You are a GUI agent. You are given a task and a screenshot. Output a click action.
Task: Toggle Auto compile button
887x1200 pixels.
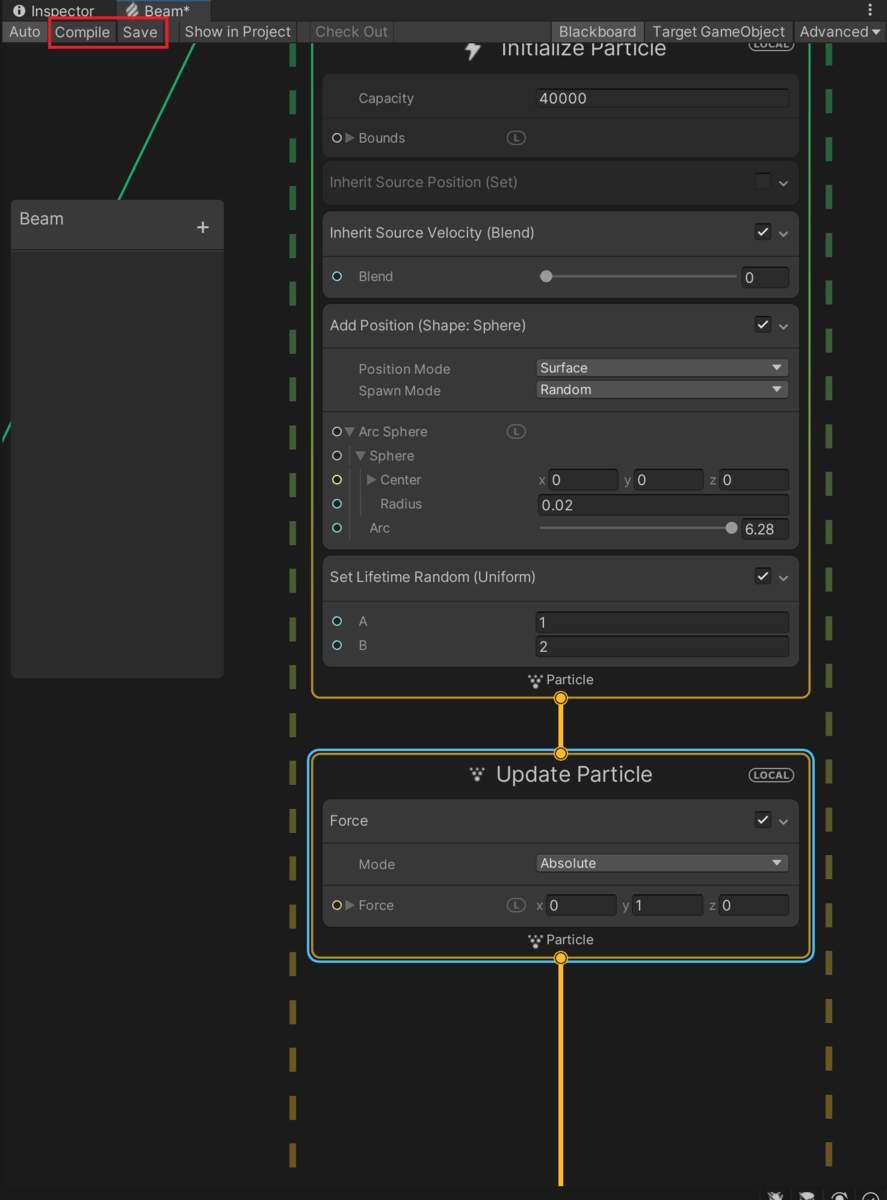(x=25, y=31)
